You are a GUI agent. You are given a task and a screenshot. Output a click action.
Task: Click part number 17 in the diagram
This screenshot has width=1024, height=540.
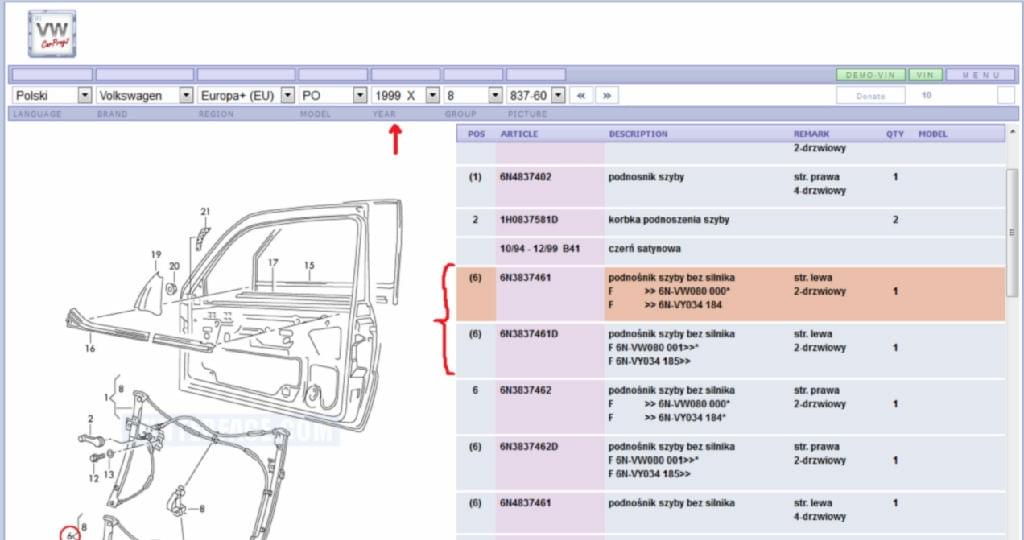[x=273, y=262]
